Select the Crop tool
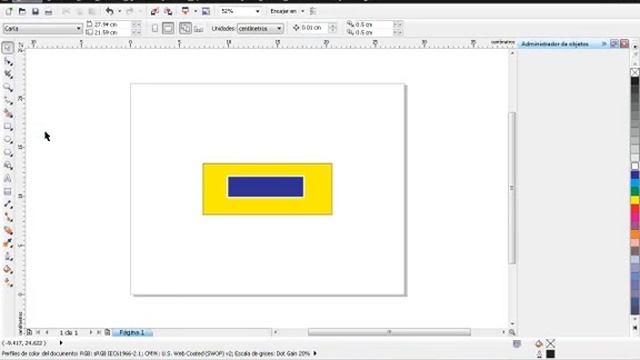The height and width of the screenshot is (360, 640). (x=8, y=74)
